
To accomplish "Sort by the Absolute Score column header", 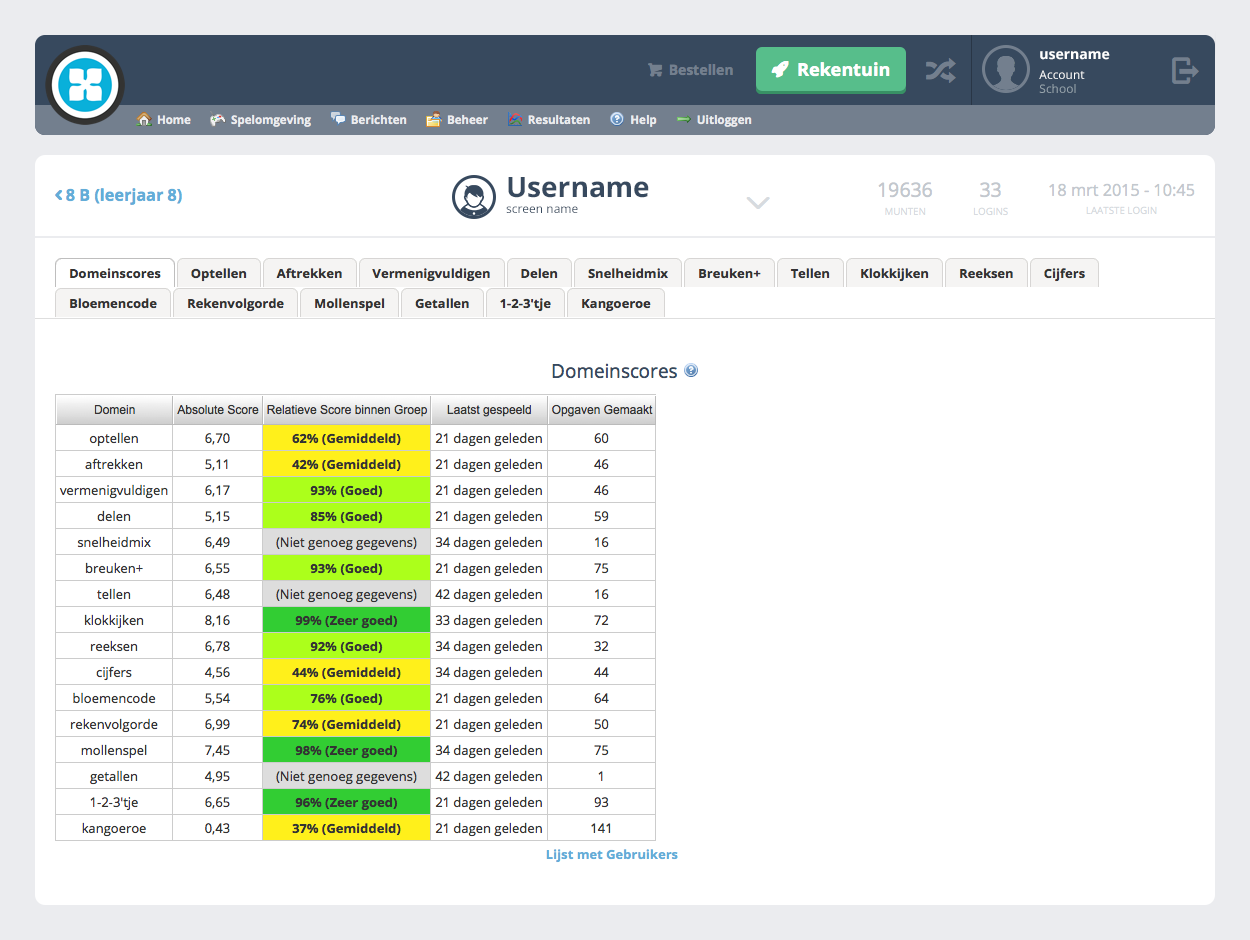I will point(218,410).
